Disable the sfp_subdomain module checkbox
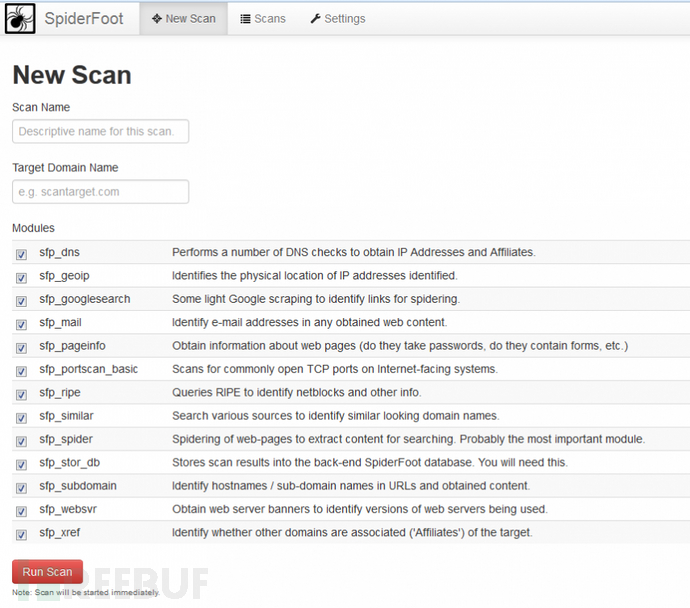This screenshot has height=608, width=690. click(x=21, y=488)
